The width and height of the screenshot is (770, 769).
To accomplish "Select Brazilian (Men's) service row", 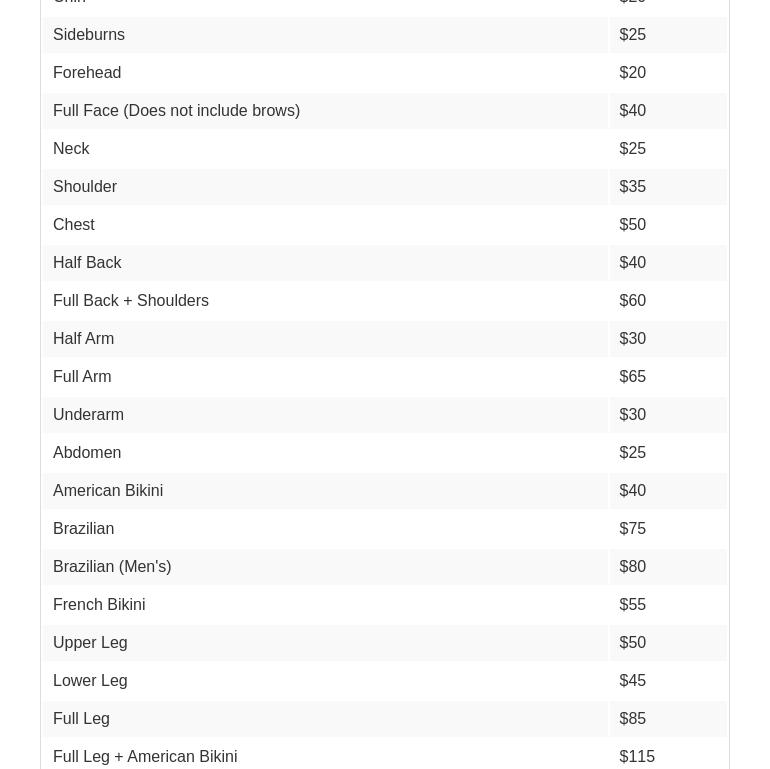I will click(x=112, y=567).
